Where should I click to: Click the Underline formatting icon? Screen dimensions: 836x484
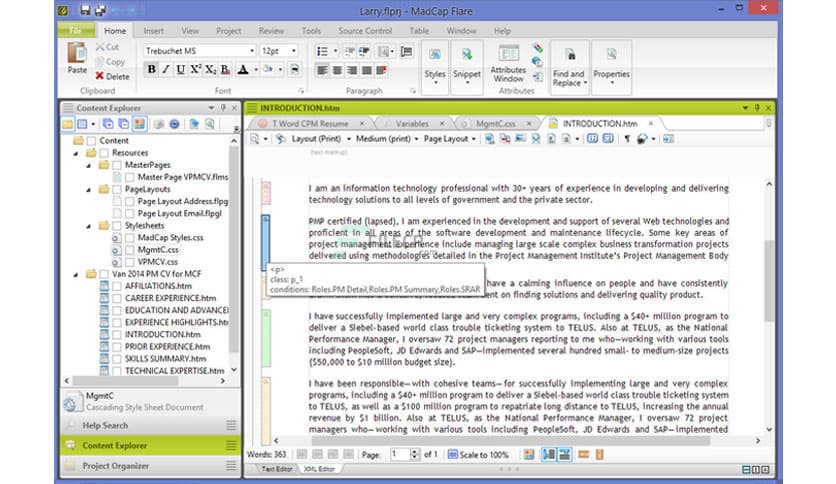pos(180,70)
